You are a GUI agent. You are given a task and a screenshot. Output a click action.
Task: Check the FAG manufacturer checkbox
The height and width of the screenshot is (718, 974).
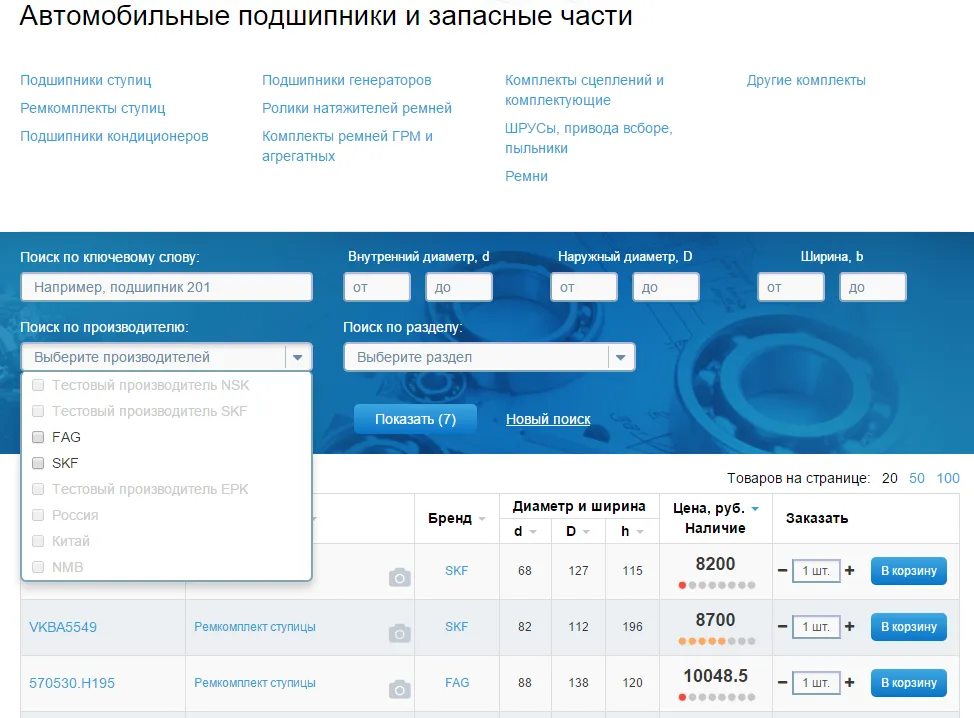[x=37, y=437]
